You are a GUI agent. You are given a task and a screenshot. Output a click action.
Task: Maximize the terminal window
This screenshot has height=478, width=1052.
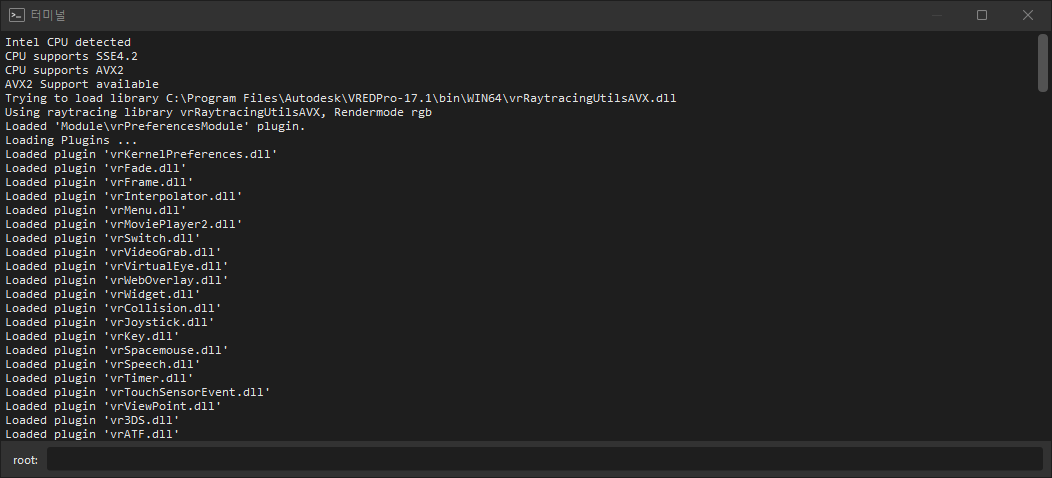click(x=982, y=15)
